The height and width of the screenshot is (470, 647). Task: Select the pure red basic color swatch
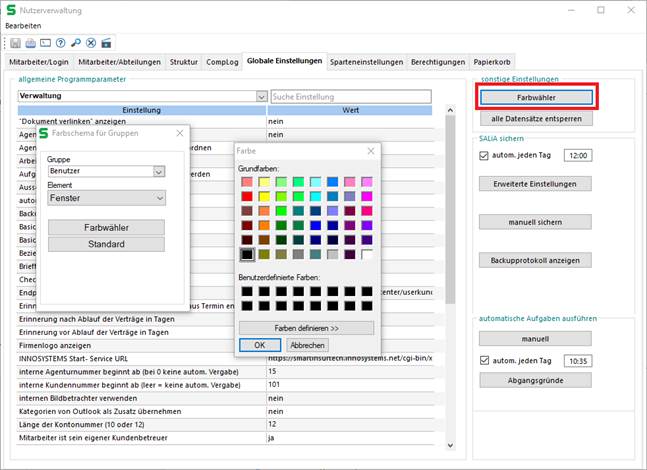[x=246, y=198]
